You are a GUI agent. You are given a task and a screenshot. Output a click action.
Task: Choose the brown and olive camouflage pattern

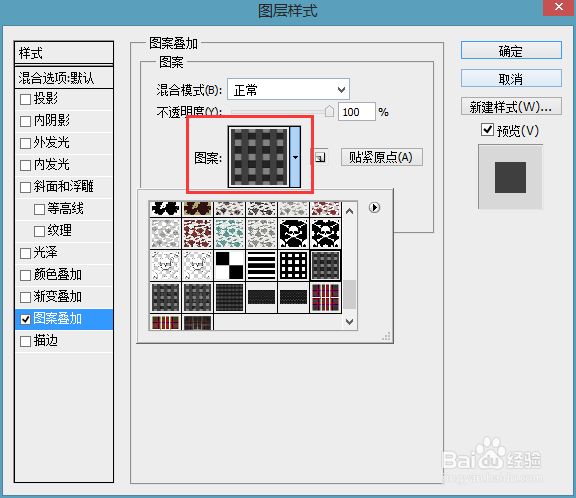tap(197, 209)
